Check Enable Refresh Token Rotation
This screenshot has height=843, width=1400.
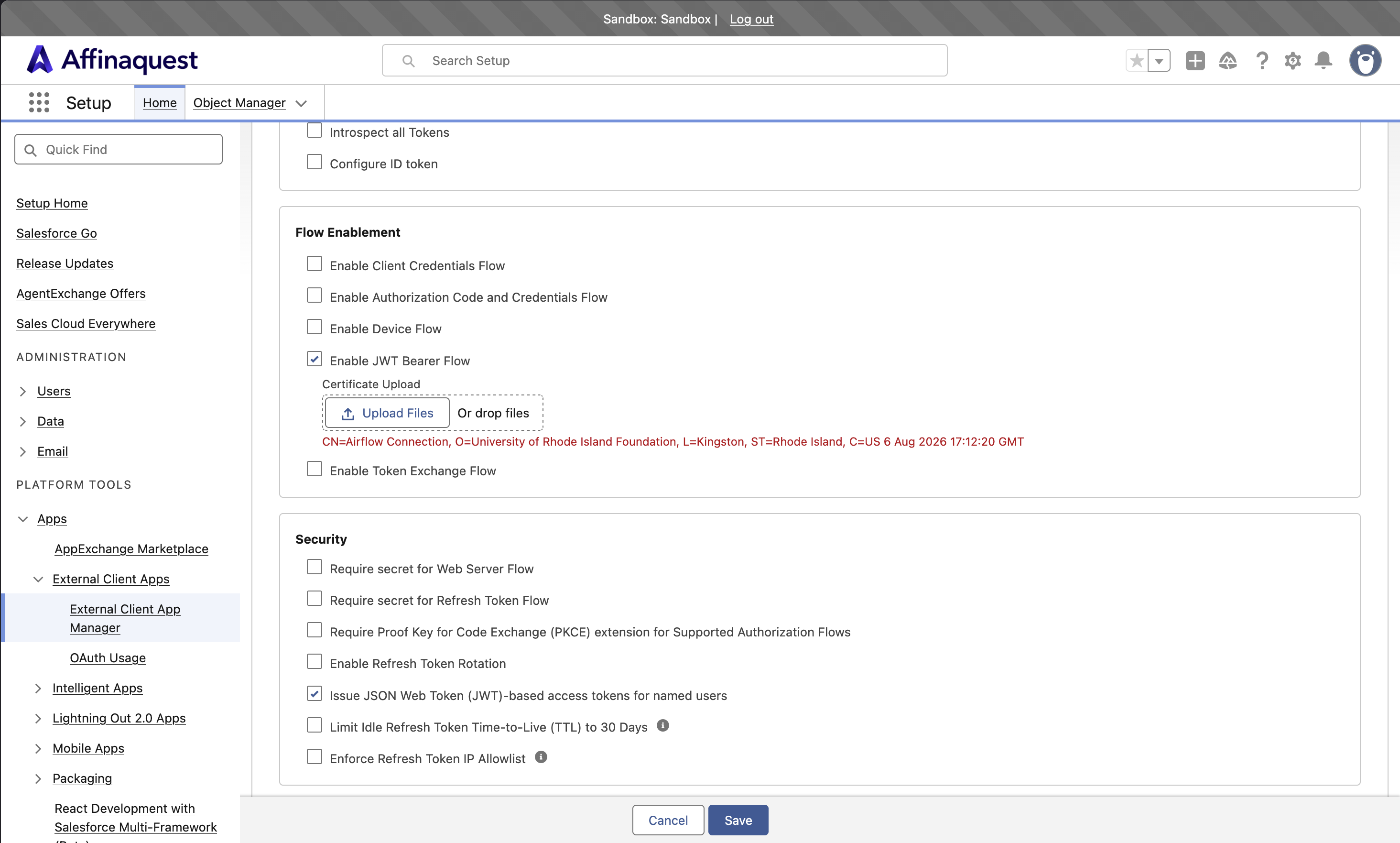315,662
